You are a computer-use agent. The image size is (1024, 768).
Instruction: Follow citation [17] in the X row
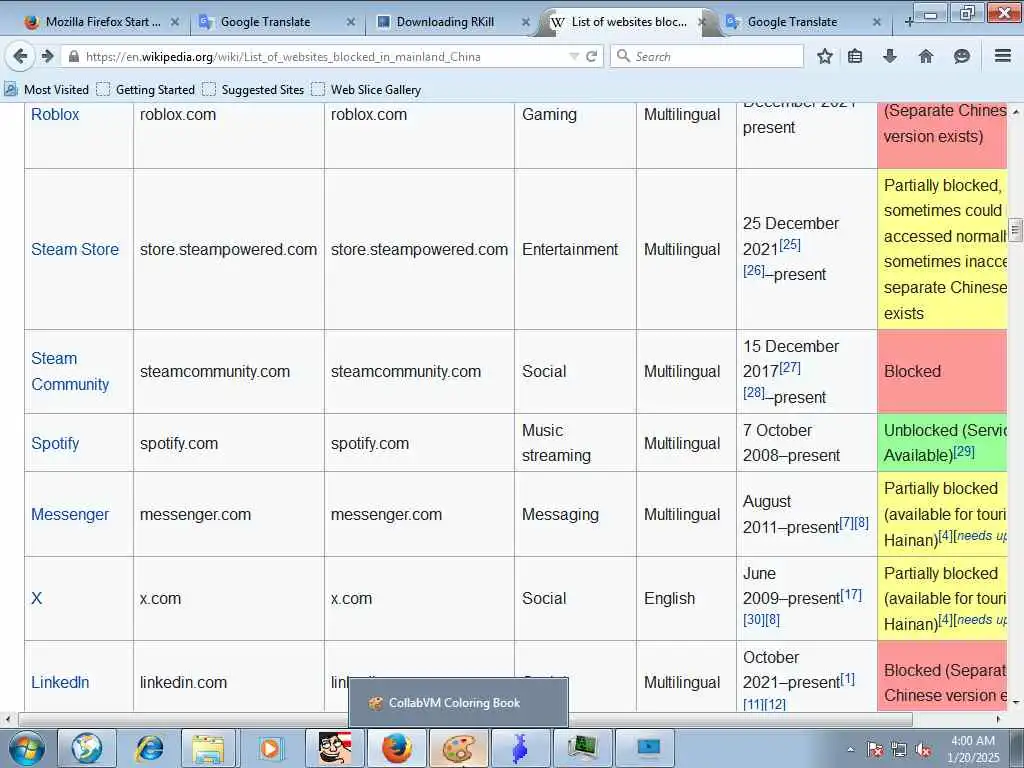851,594
